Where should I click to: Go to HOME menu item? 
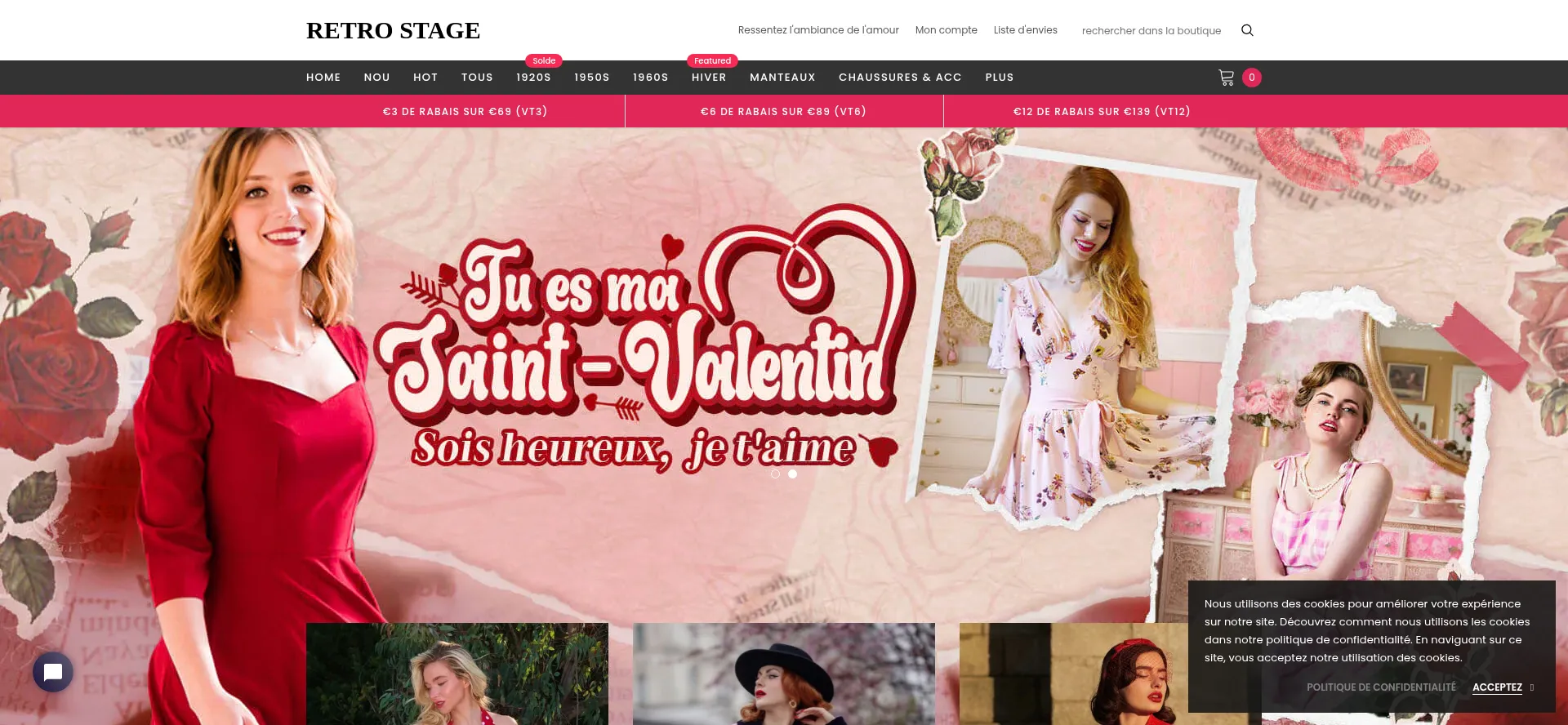(323, 78)
